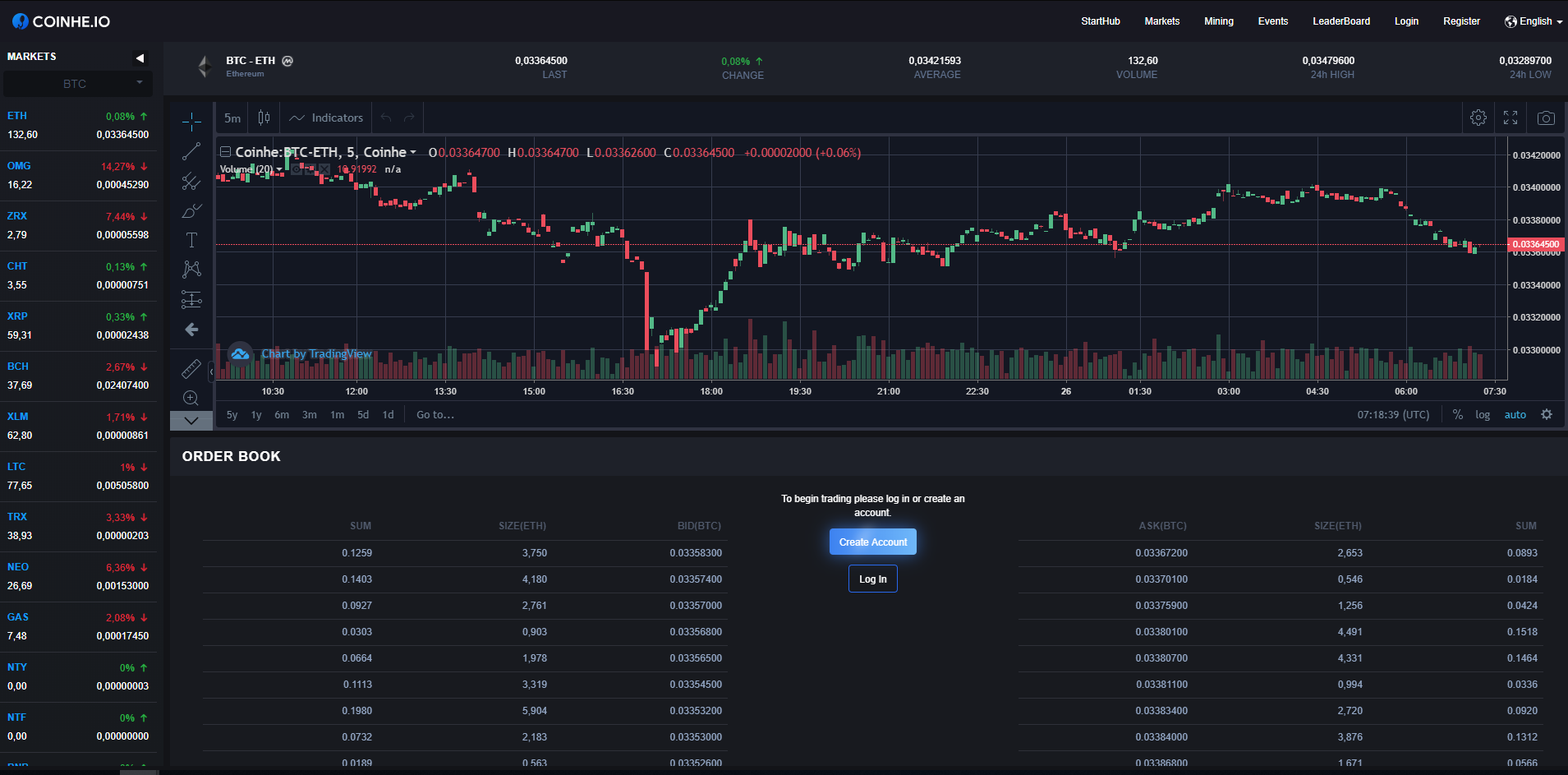
Task: Click the back arrow in drawing toolbar
Action: [x=191, y=330]
